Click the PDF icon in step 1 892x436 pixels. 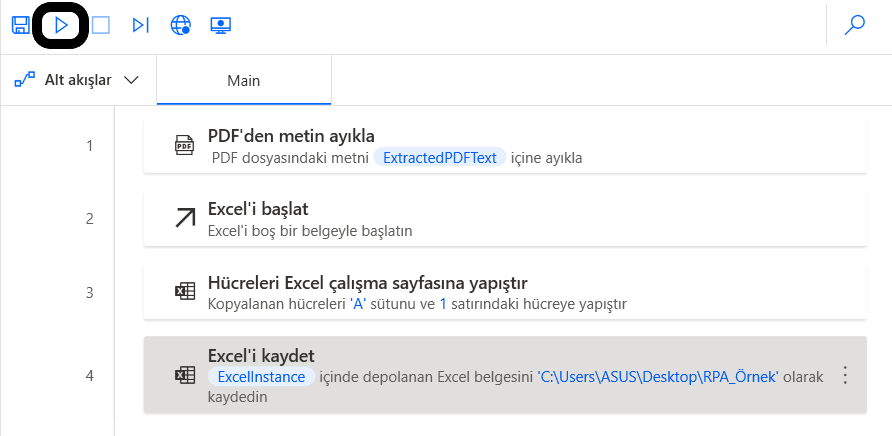coord(185,146)
